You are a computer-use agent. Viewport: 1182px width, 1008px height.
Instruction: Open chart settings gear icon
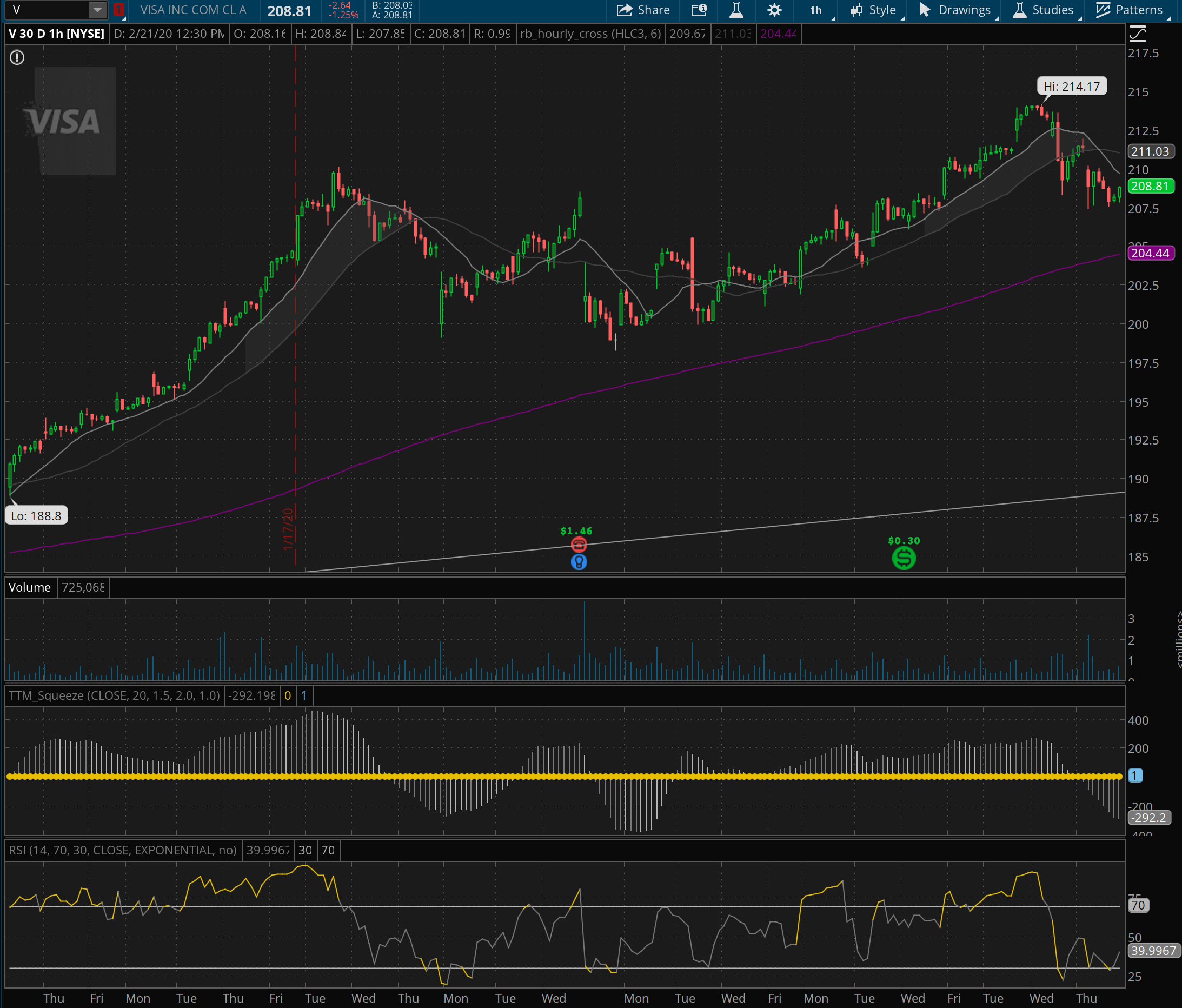[774, 10]
